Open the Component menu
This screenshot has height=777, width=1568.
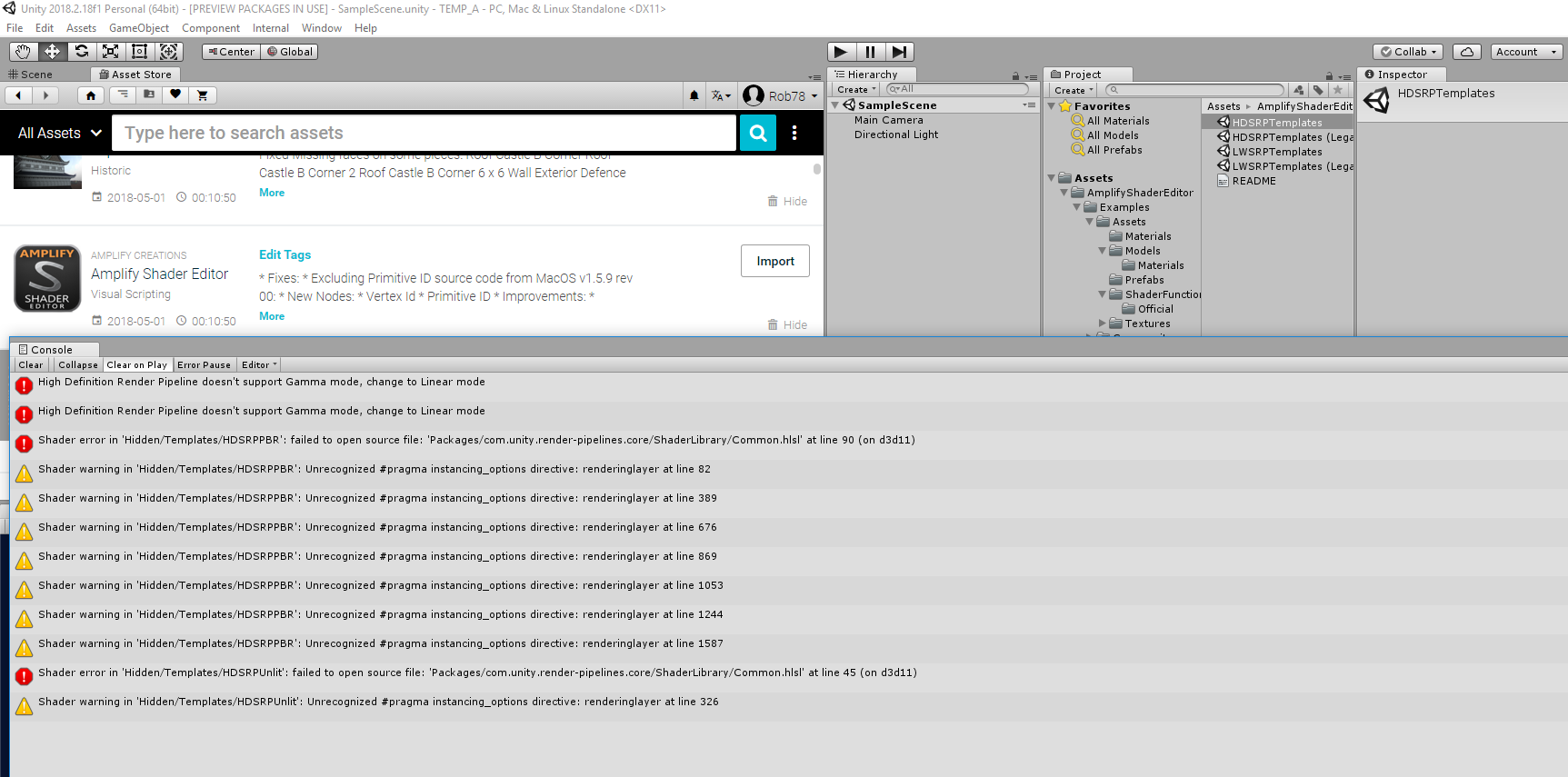pos(211,28)
